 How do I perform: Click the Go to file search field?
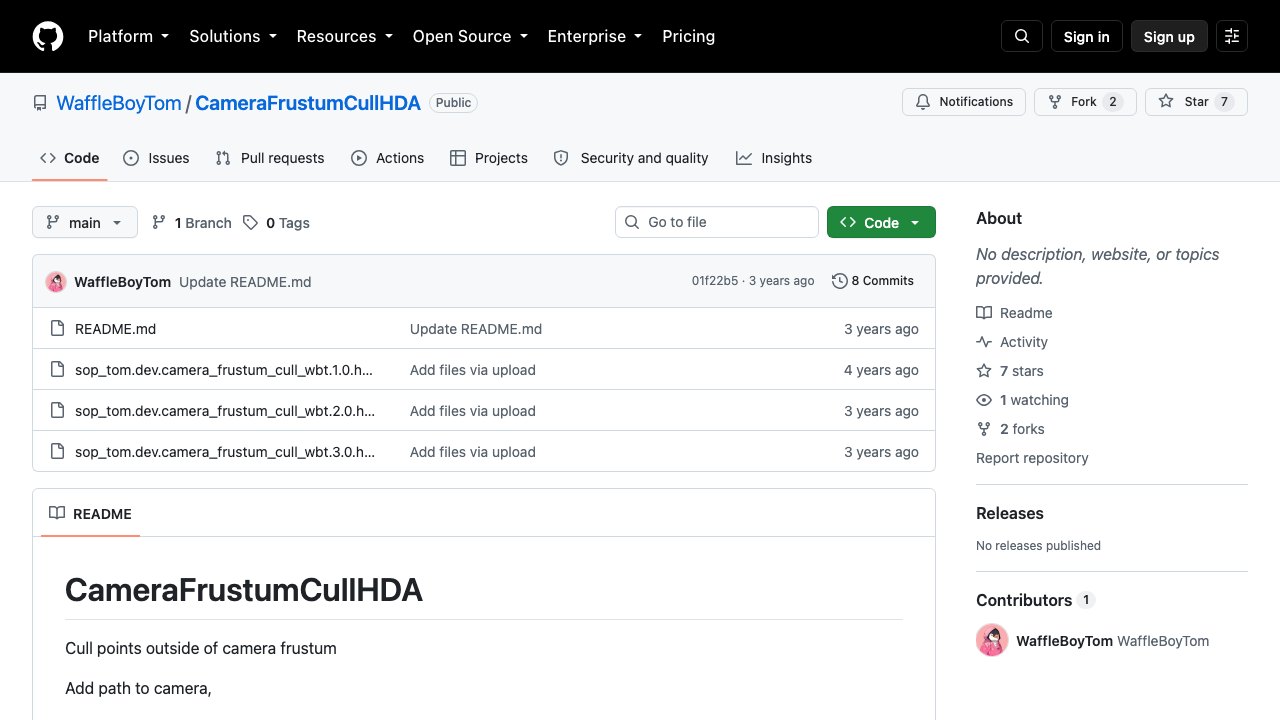(x=717, y=222)
